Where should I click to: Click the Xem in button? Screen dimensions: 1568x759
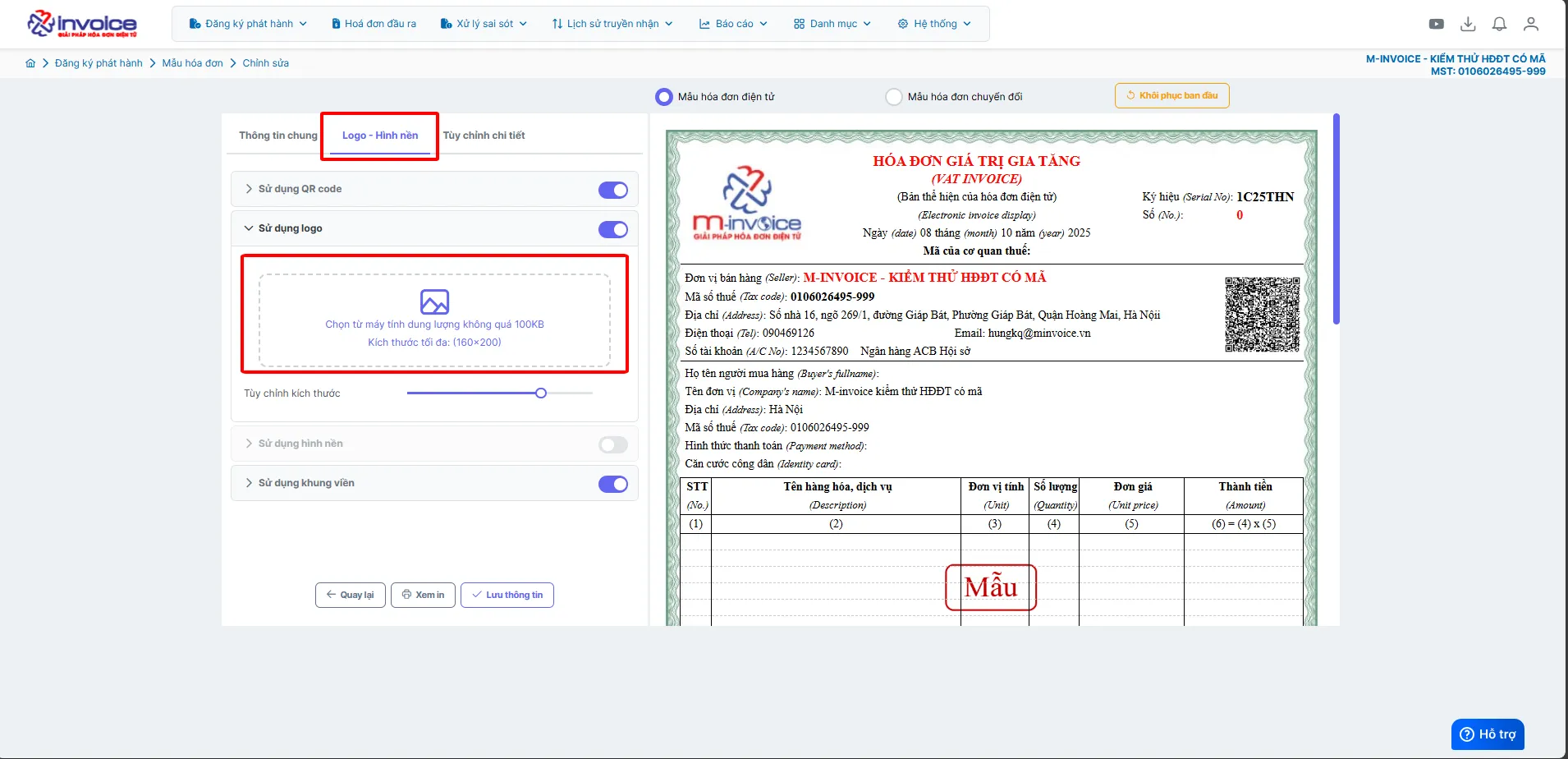click(423, 595)
